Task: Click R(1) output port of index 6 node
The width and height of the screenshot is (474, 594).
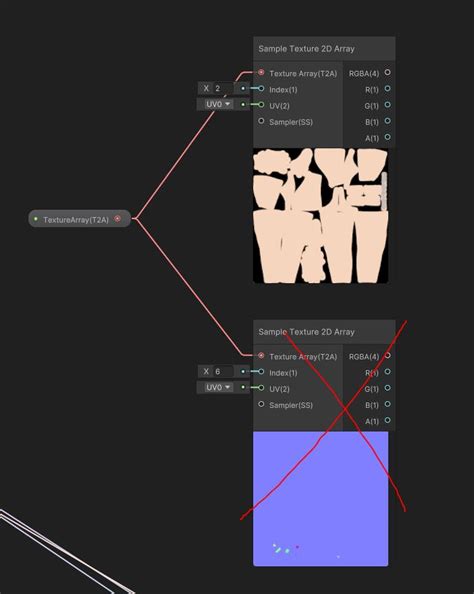Action: 387,371
